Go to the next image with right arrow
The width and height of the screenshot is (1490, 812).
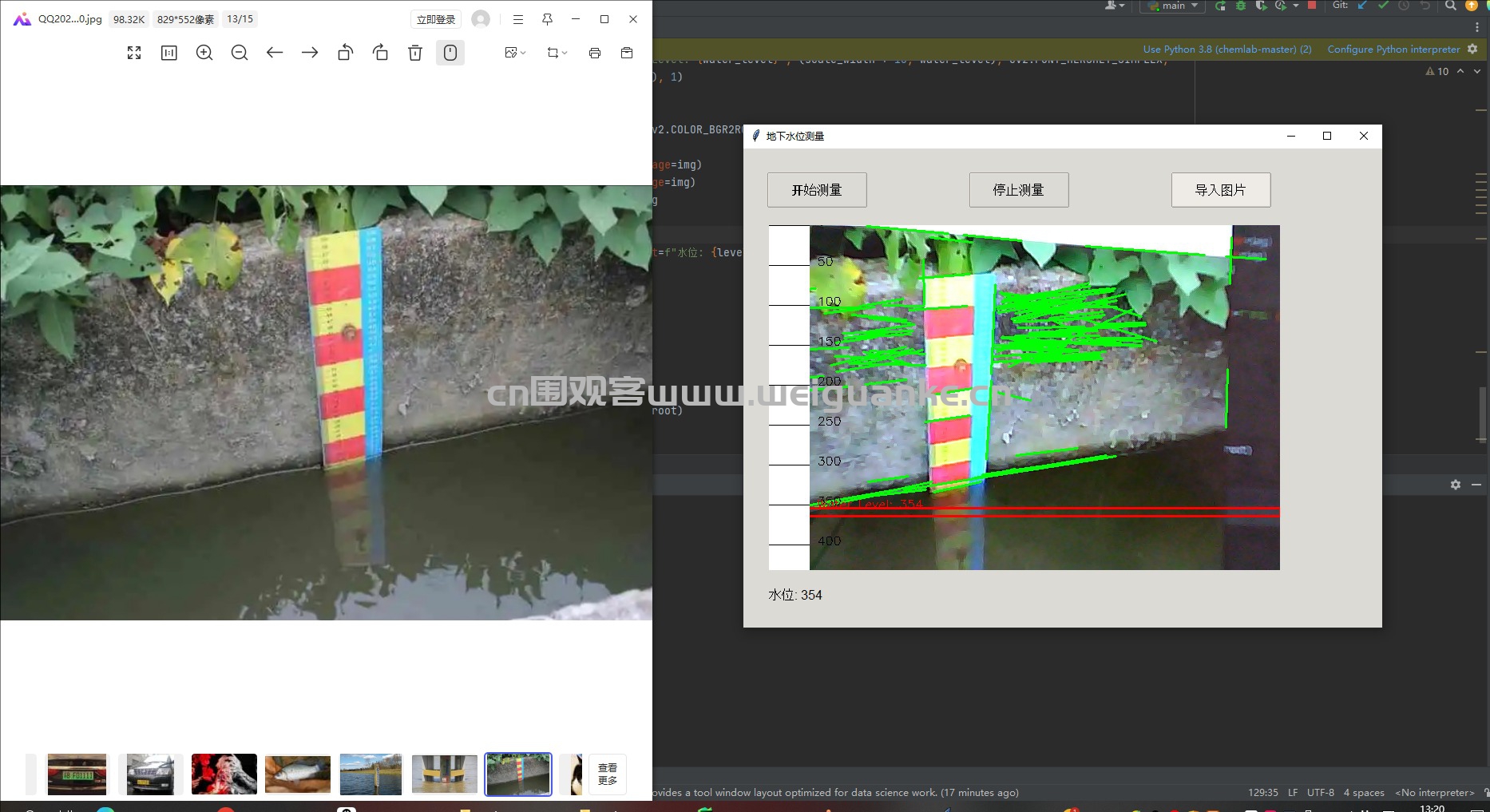pos(310,53)
